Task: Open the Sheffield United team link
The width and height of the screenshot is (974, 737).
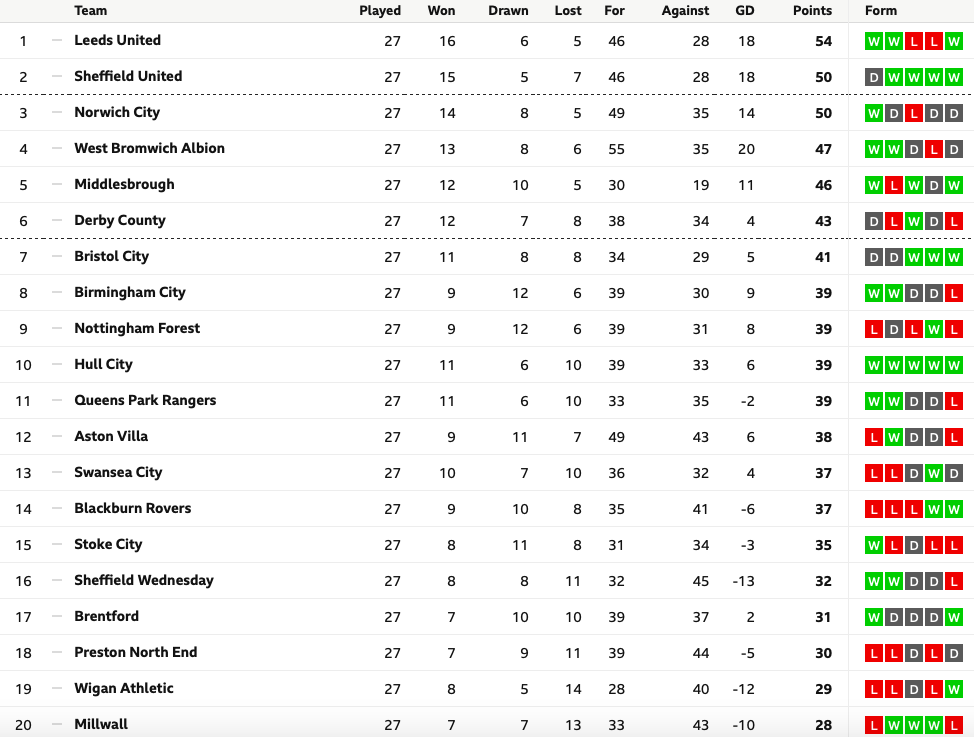Action: click(x=128, y=76)
